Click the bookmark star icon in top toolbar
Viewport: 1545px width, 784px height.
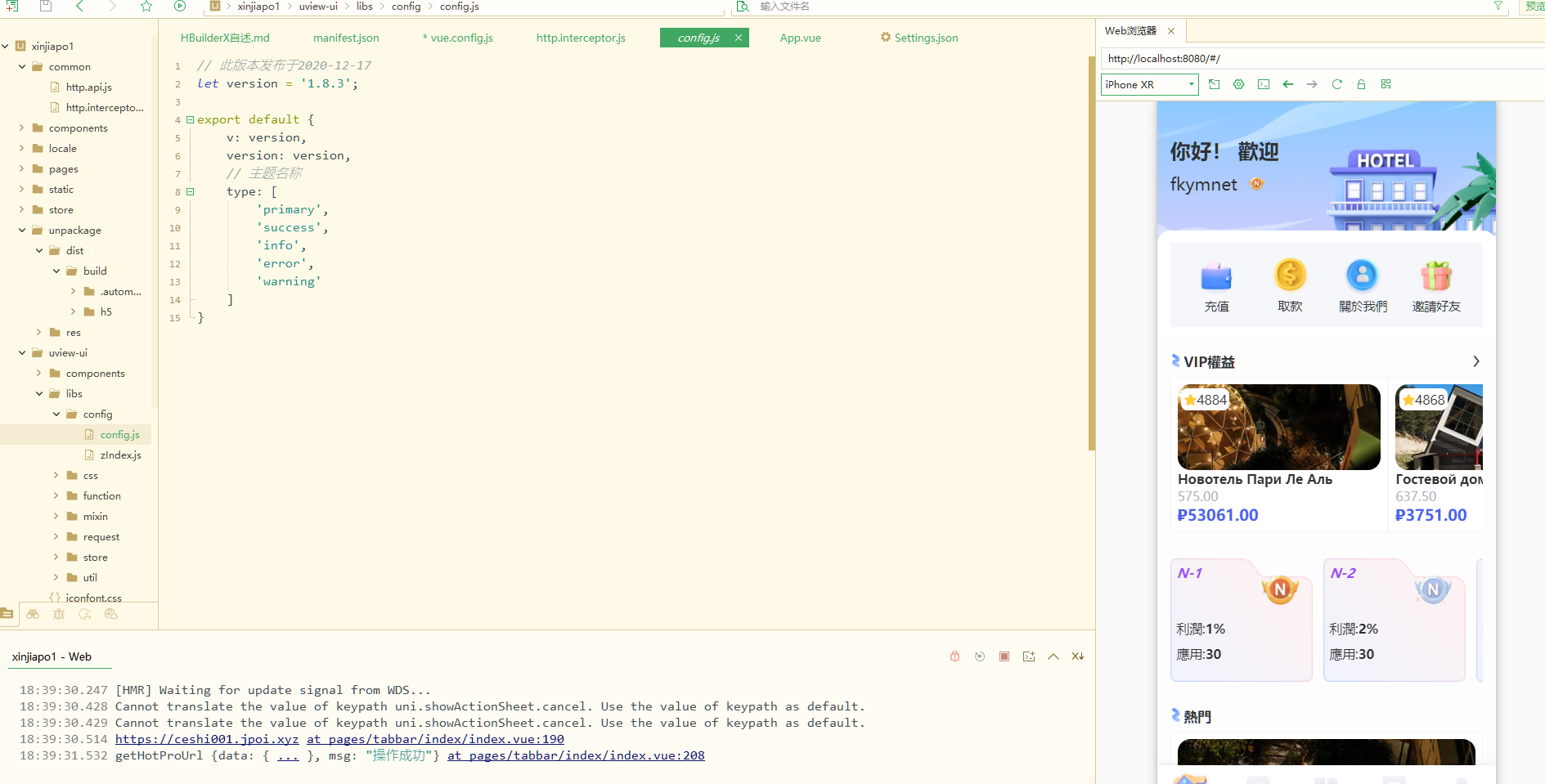146,7
